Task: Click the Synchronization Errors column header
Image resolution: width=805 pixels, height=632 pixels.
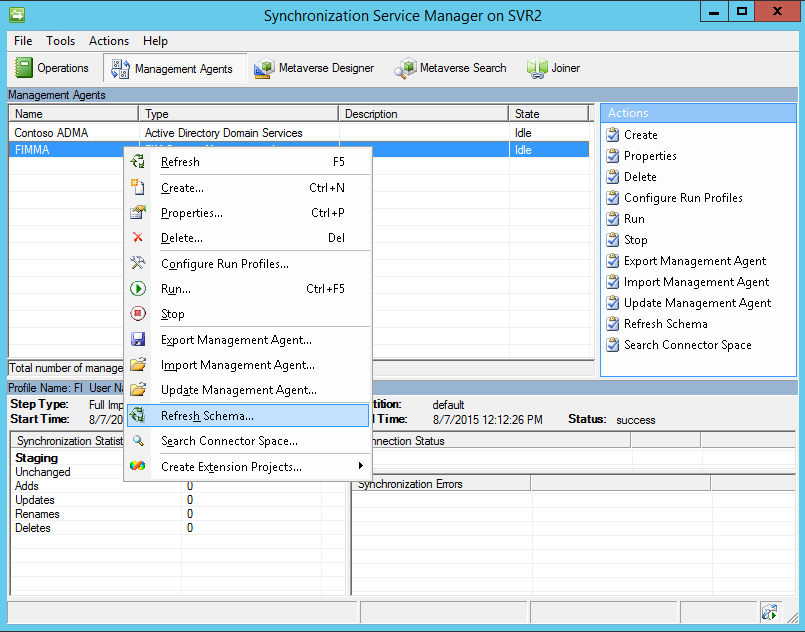Action: coord(442,484)
